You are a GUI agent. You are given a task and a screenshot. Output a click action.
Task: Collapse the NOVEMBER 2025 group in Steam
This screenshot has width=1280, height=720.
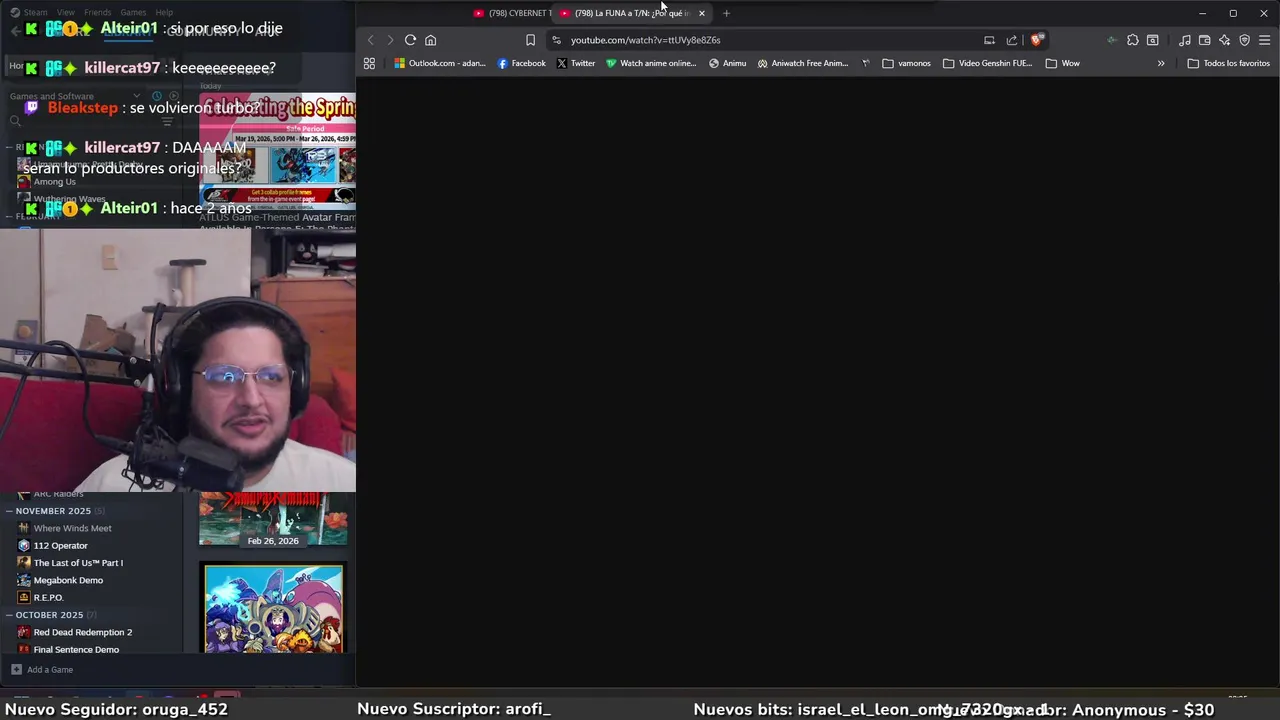tap(9, 511)
